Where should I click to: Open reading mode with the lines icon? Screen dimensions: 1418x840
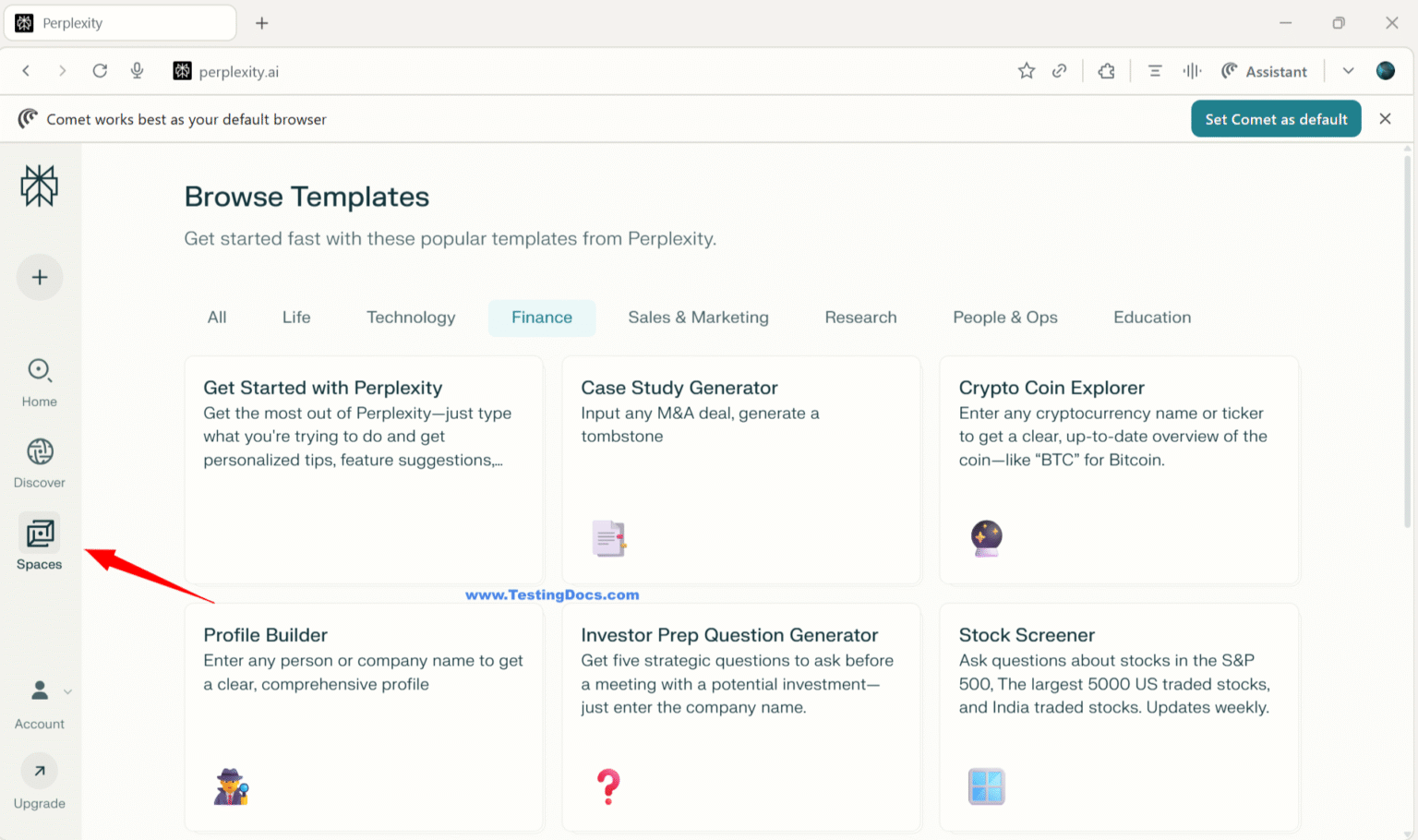pyautogui.click(x=1154, y=70)
